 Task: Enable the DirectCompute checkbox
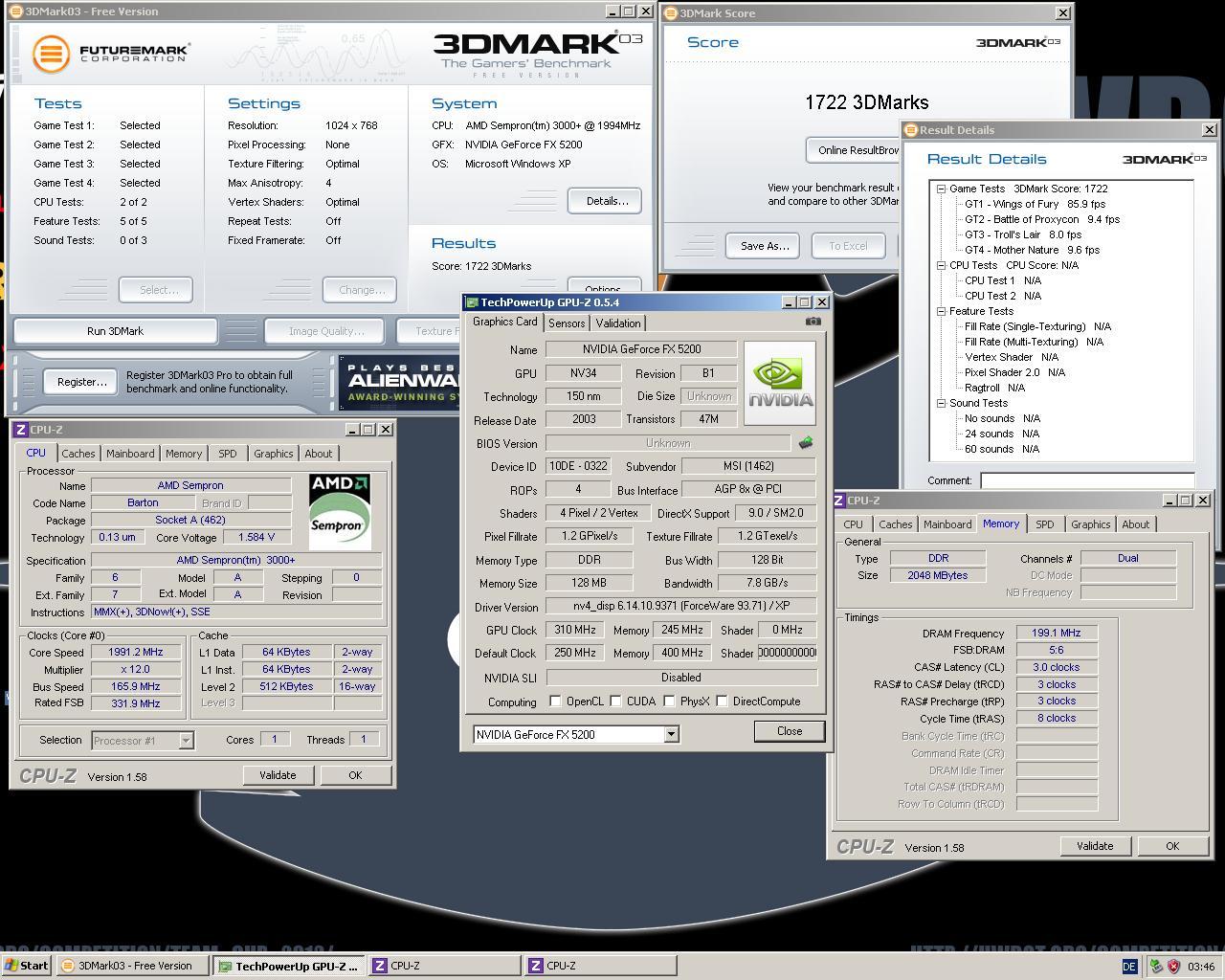(722, 702)
